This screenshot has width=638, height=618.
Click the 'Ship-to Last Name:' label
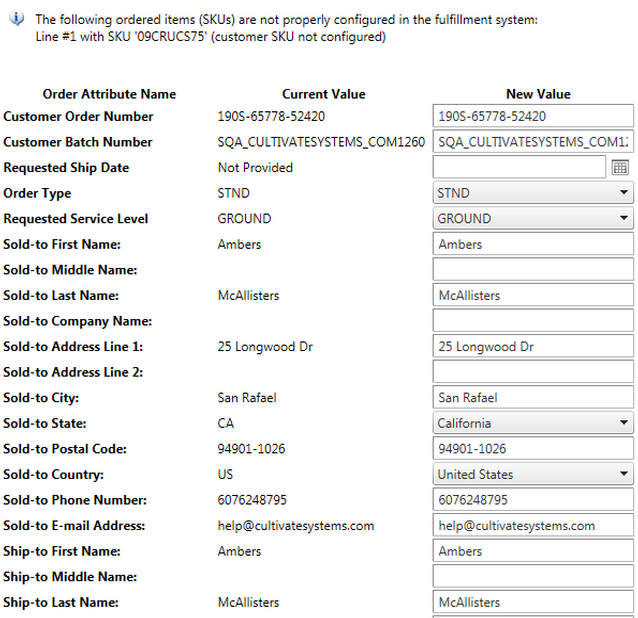(x=61, y=602)
